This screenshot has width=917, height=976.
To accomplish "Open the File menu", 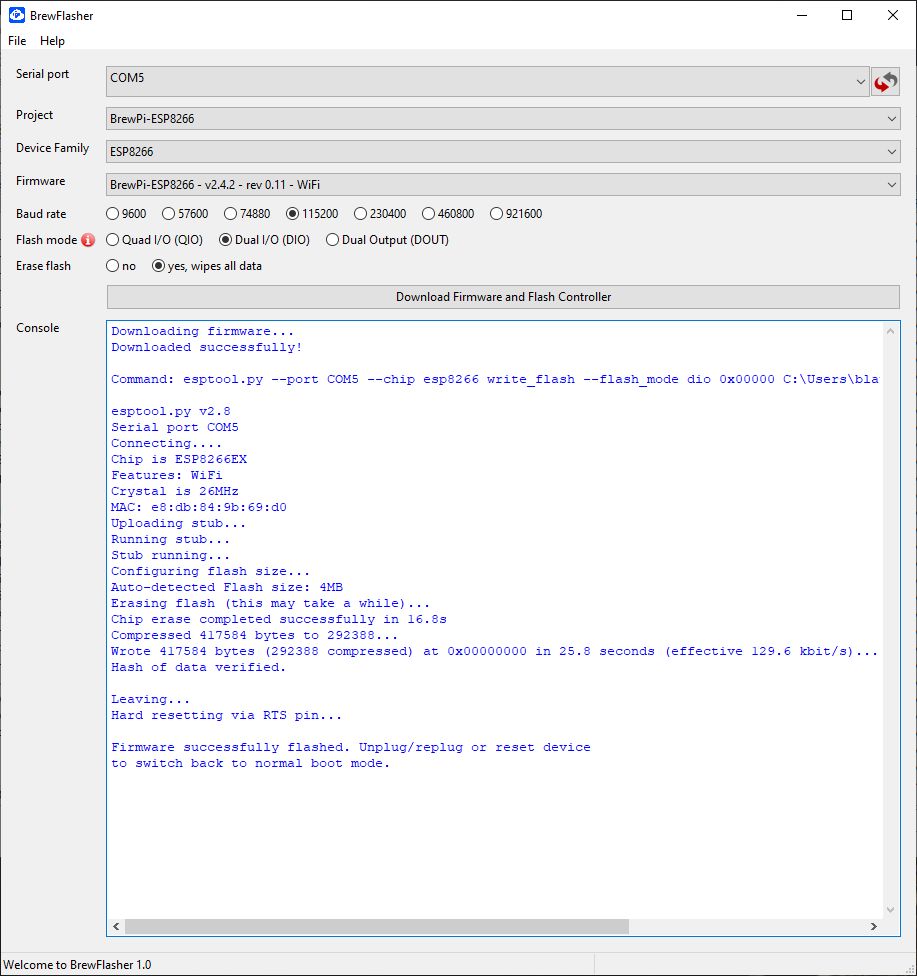I will [x=17, y=40].
